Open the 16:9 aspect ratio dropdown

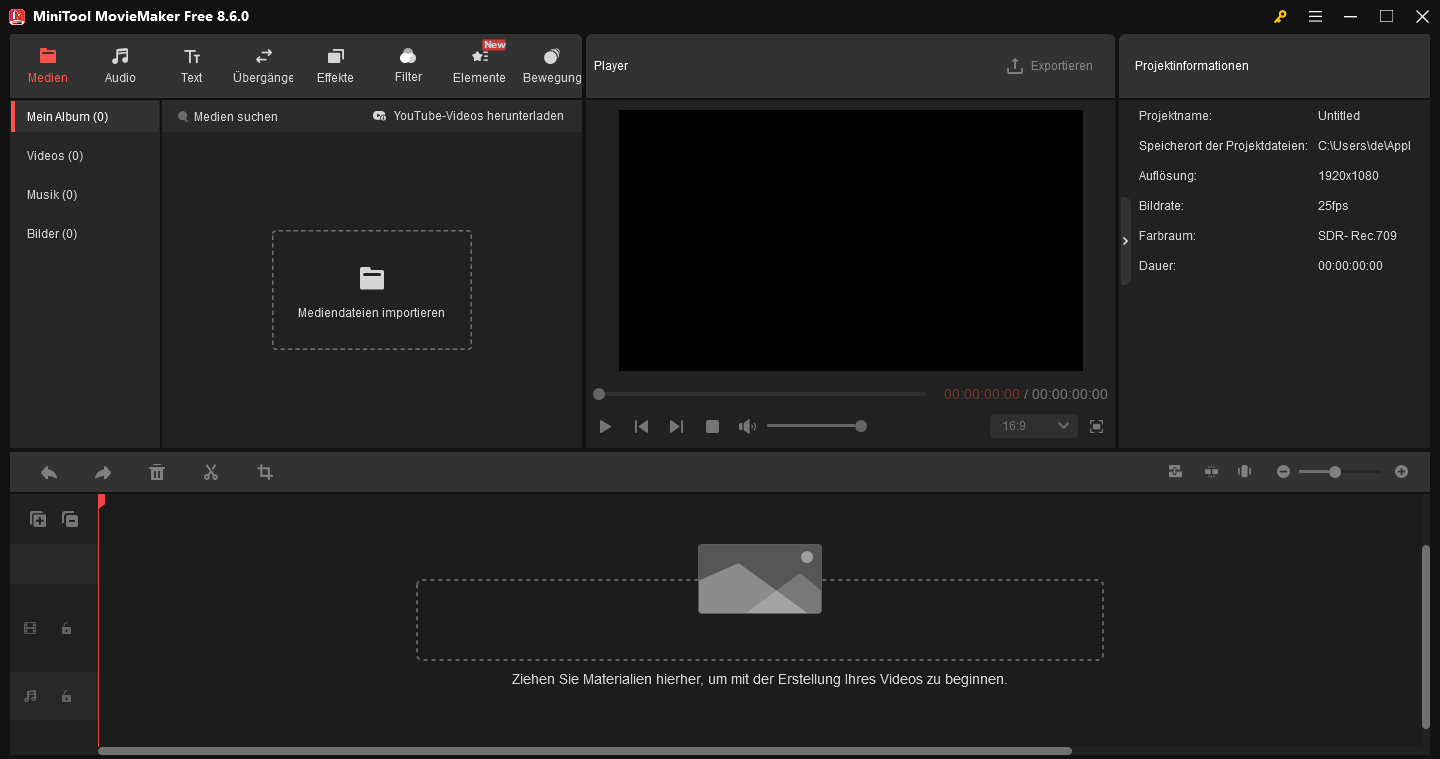pyautogui.click(x=1033, y=425)
